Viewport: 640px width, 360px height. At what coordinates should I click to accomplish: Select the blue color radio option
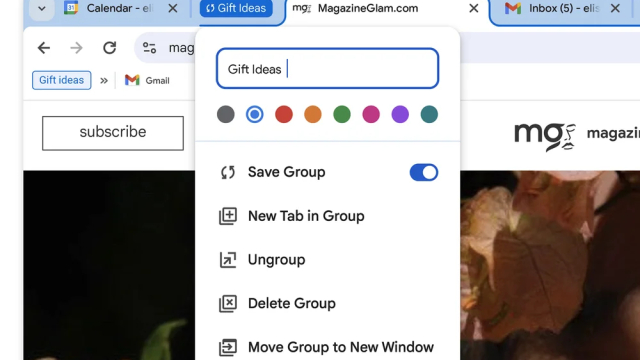click(255, 114)
